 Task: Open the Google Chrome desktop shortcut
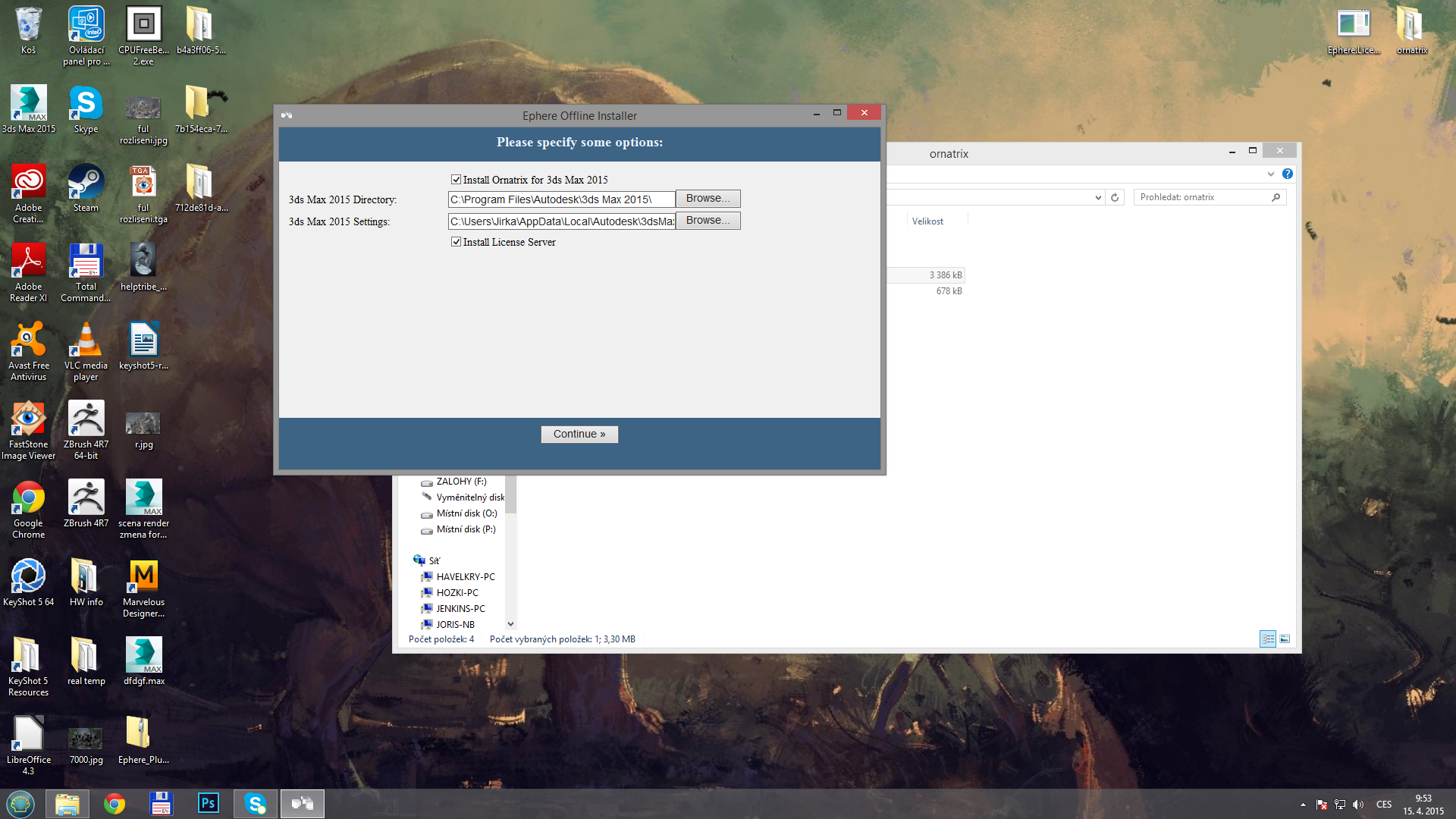click(29, 509)
